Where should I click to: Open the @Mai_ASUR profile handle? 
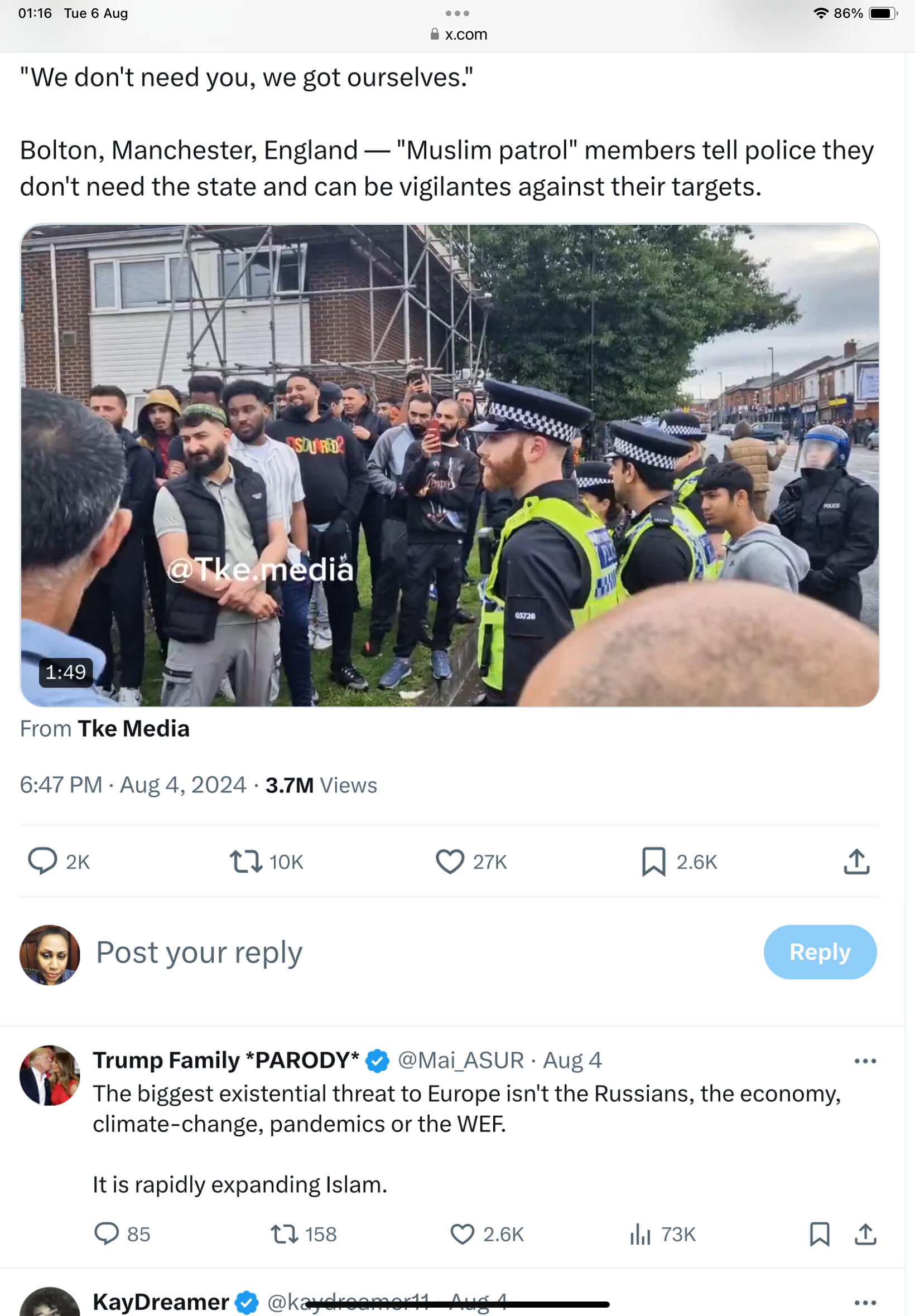[460, 1060]
